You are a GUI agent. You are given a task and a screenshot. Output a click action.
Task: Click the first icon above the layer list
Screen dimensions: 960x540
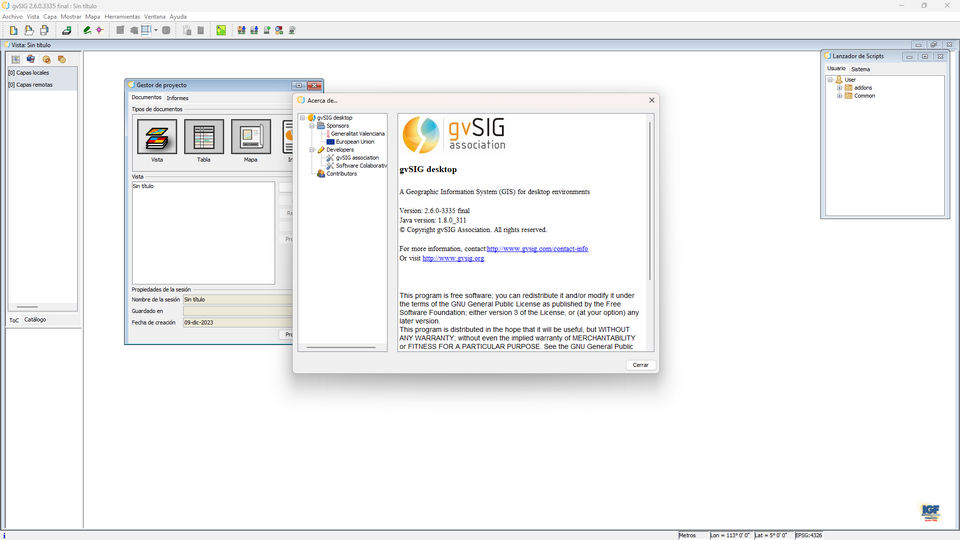pyautogui.click(x=16, y=59)
